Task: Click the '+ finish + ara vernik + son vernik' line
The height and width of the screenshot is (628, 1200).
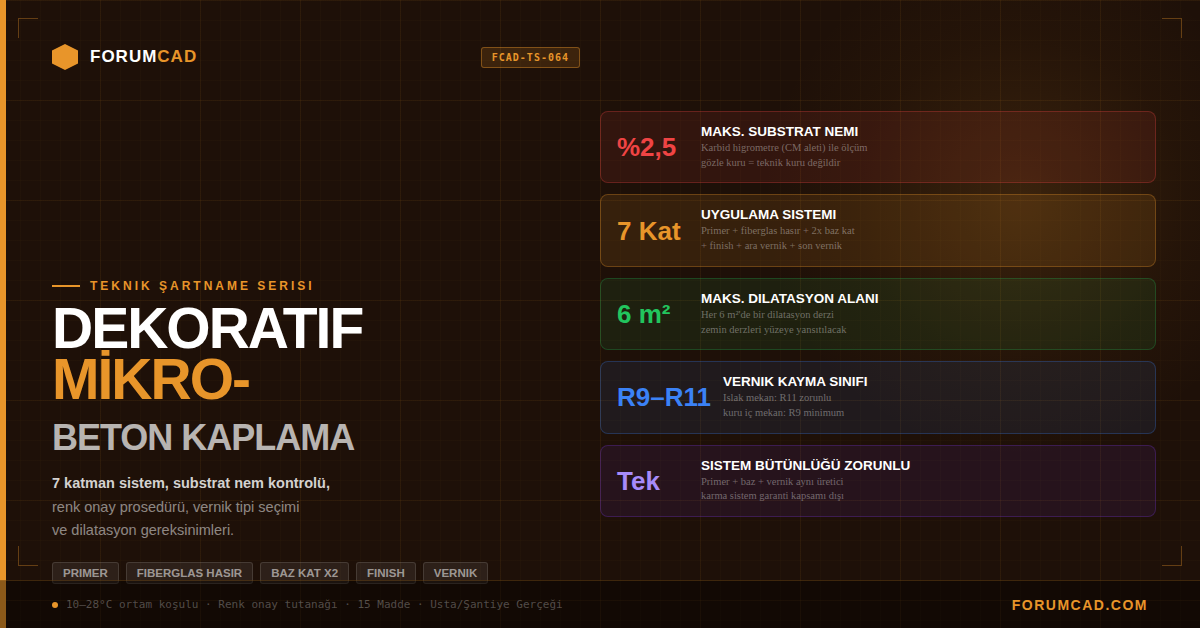Action: pos(771,245)
